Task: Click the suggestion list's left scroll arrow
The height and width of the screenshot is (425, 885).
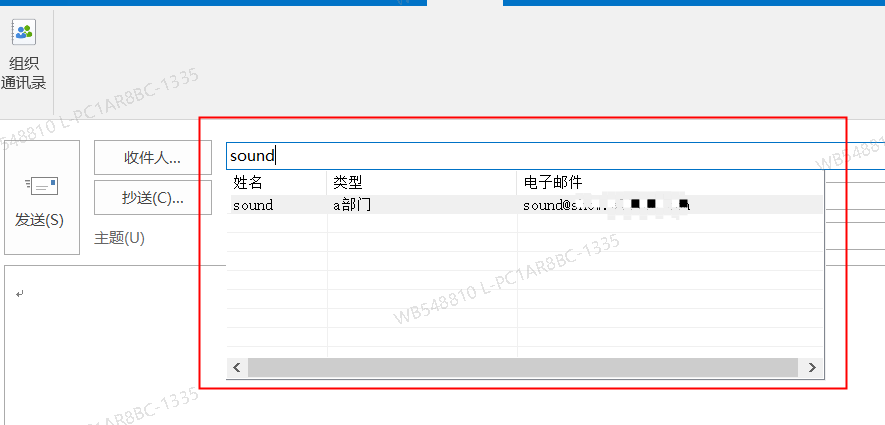Action: pos(237,368)
